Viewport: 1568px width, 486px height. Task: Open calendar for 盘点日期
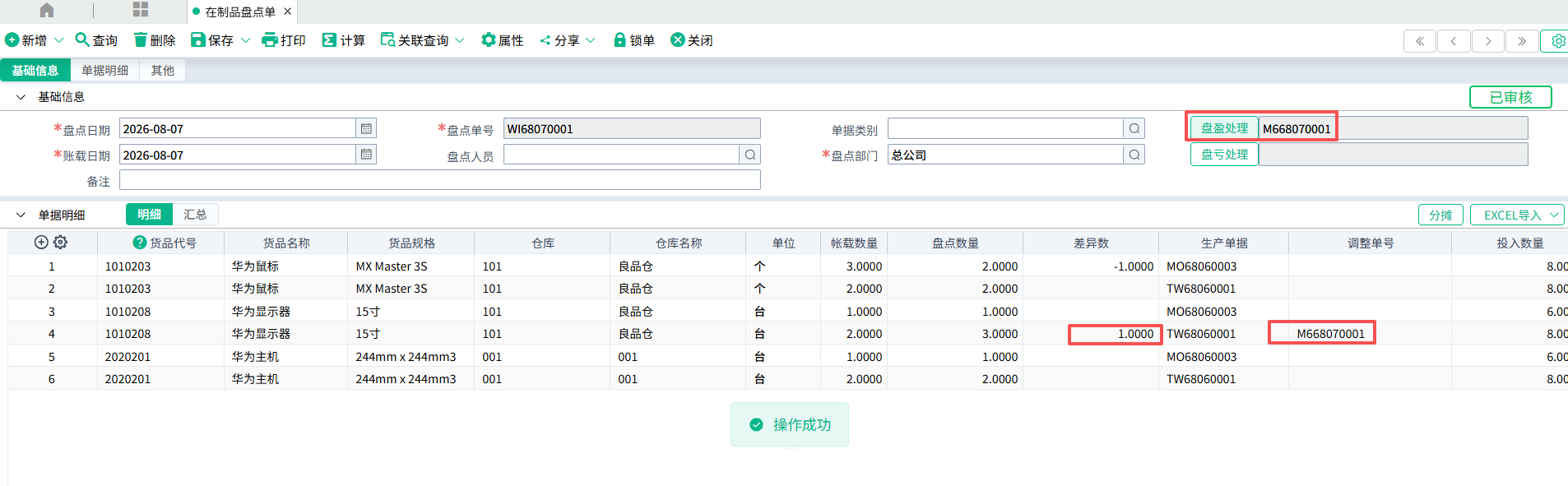pyautogui.click(x=366, y=129)
